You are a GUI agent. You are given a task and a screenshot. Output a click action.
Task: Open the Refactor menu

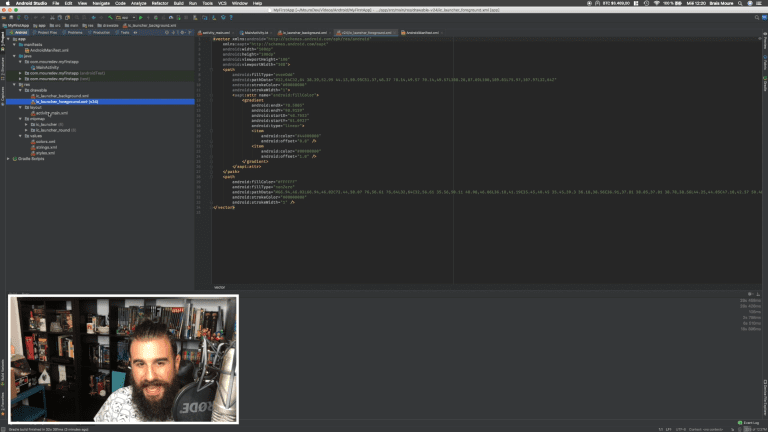(160, 3)
